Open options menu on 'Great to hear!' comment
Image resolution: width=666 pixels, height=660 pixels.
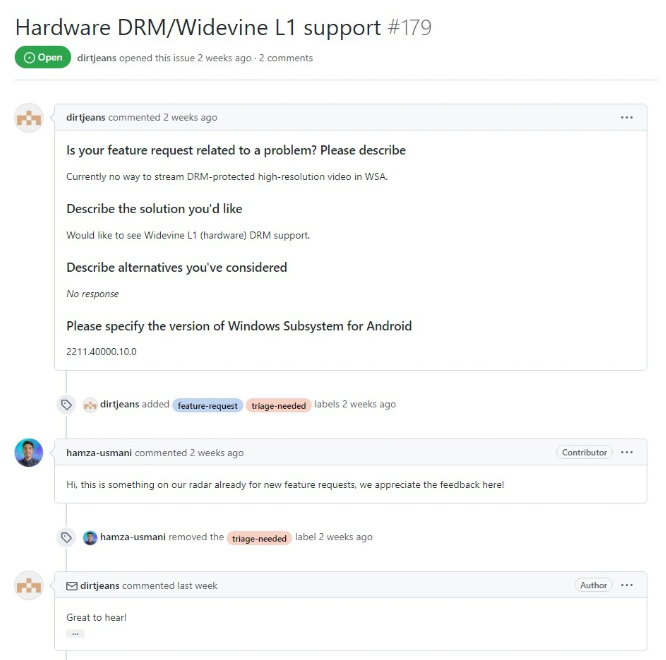[x=626, y=585]
